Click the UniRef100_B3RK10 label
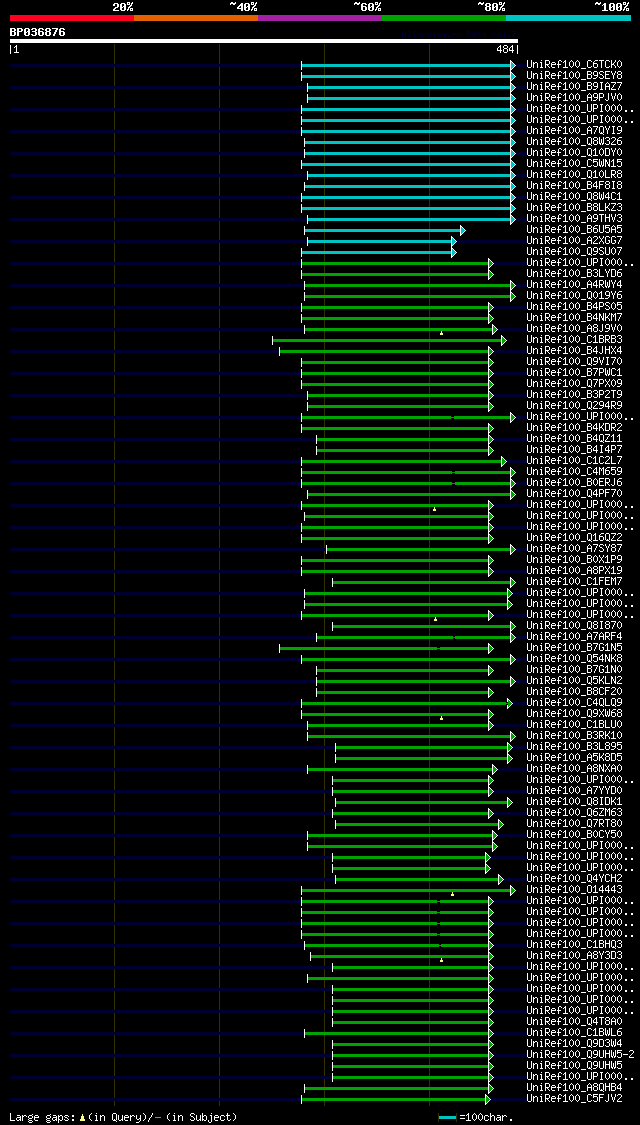 [574, 736]
